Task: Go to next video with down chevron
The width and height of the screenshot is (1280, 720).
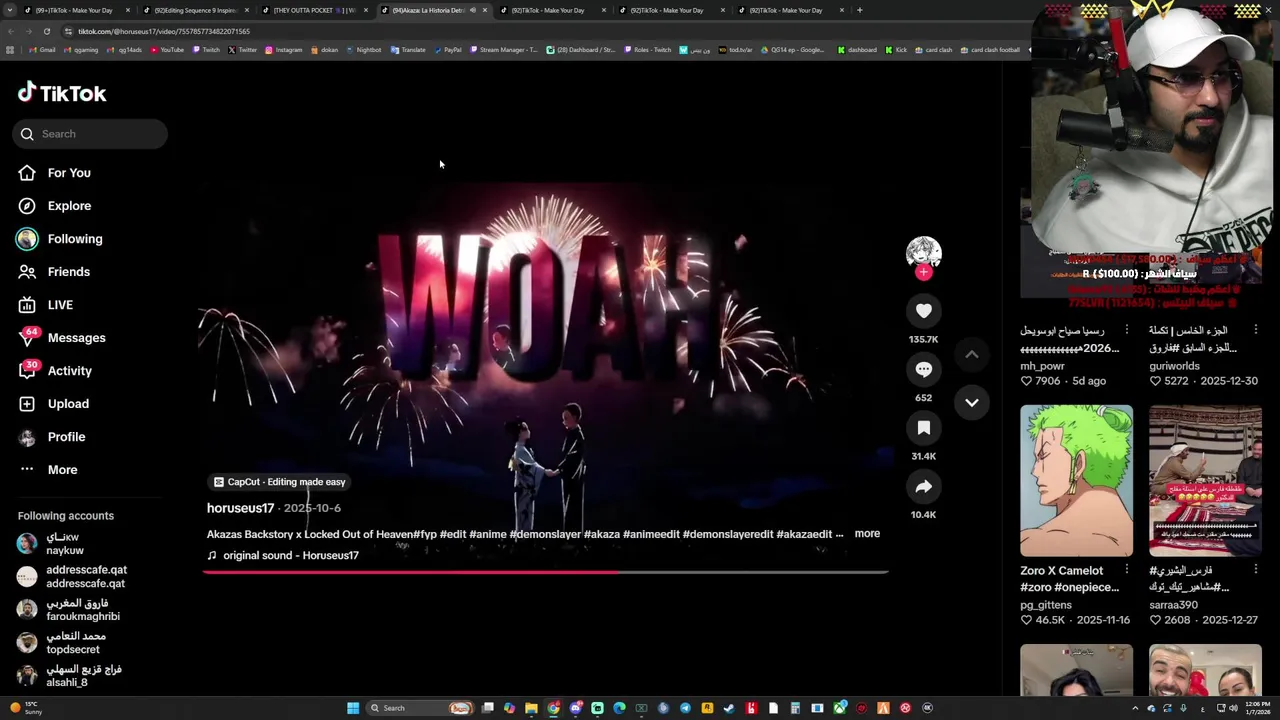Action: [x=971, y=402]
